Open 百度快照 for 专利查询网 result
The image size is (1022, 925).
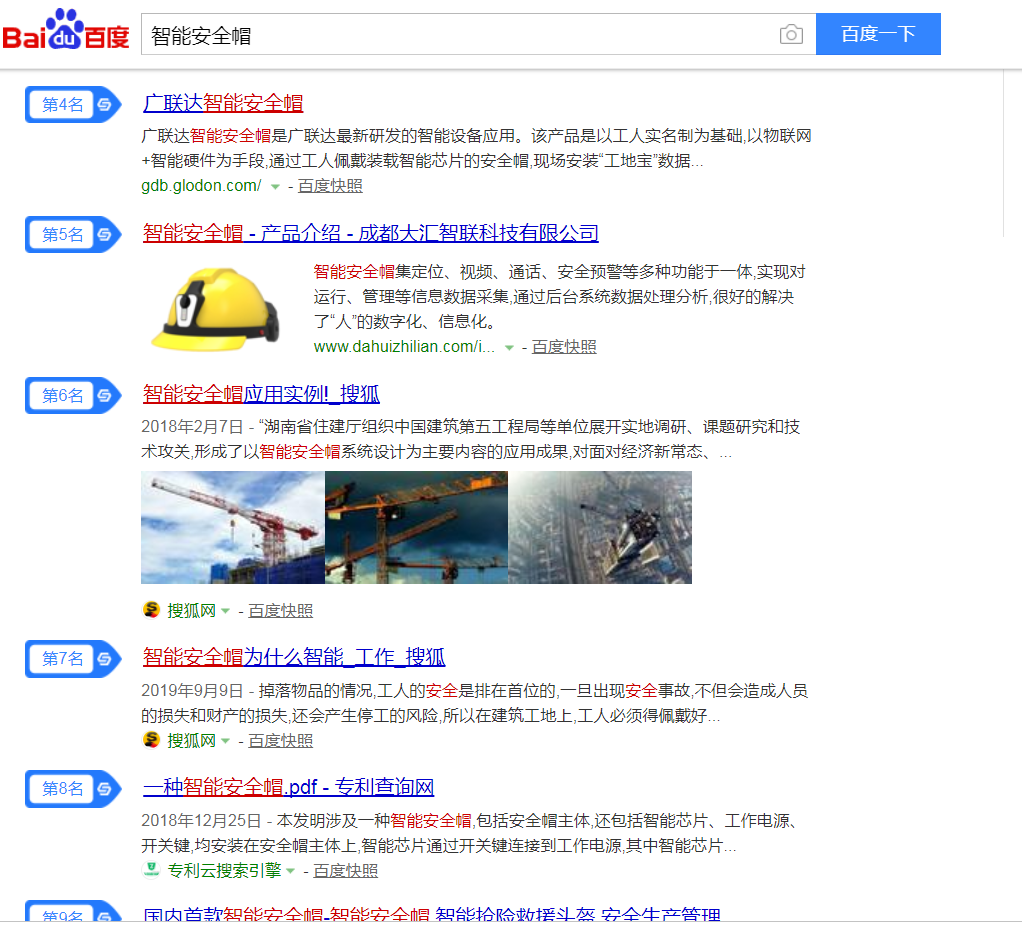pyautogui.click(x=345, y=871)
